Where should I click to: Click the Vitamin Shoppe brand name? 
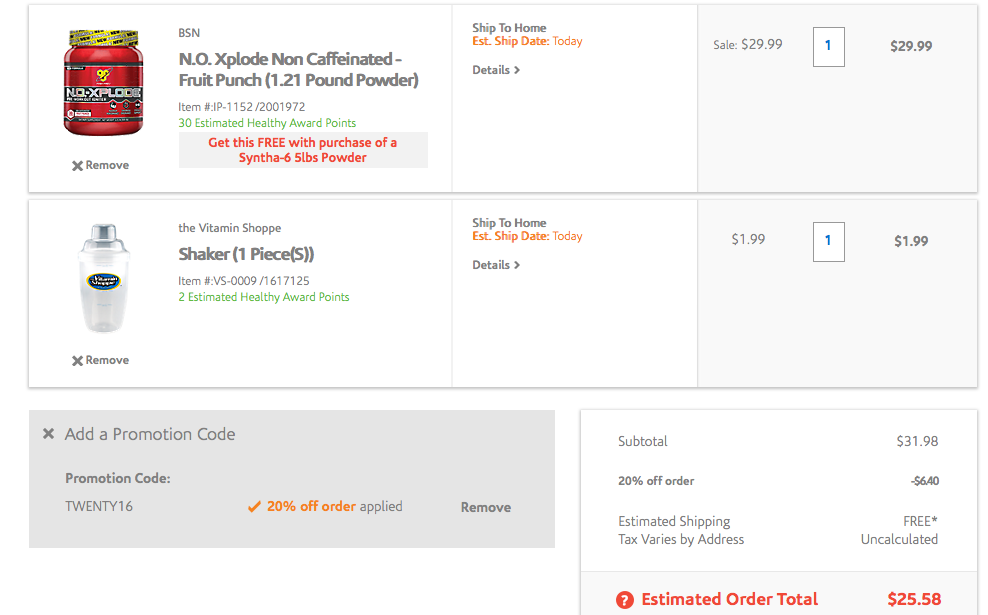pos(229,228)
